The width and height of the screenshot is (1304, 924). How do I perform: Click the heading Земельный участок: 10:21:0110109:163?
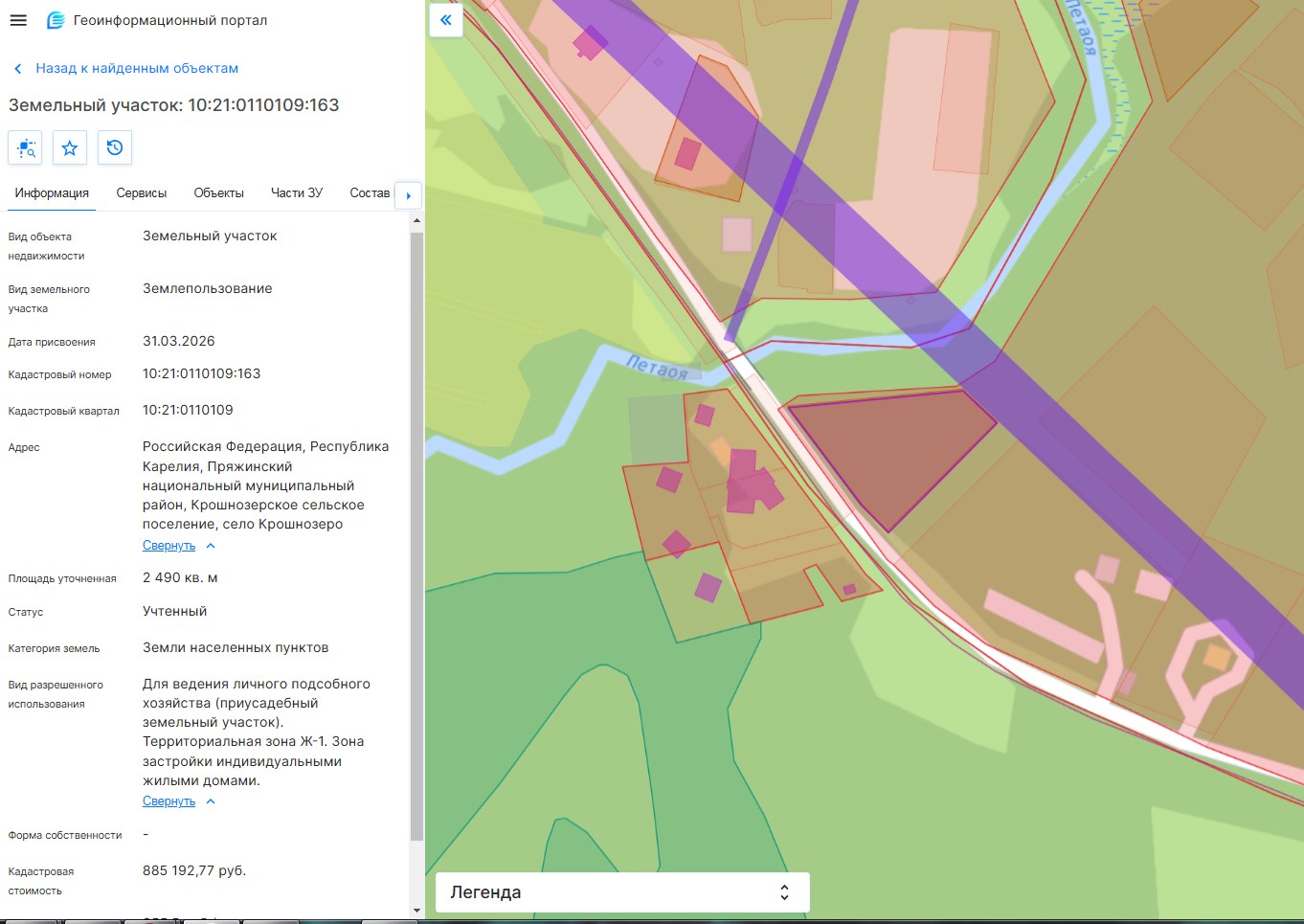[174, 105]
